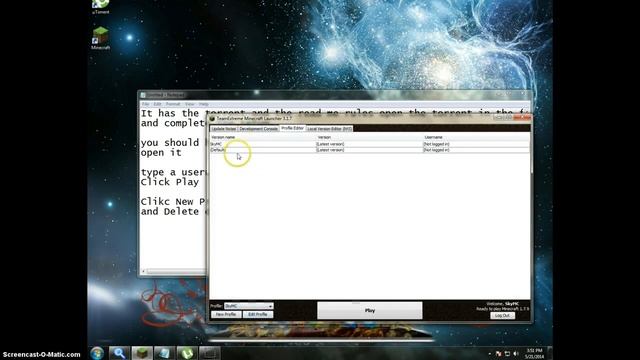Click the taskbar clock showing 3:51 PM

(534, 353)
